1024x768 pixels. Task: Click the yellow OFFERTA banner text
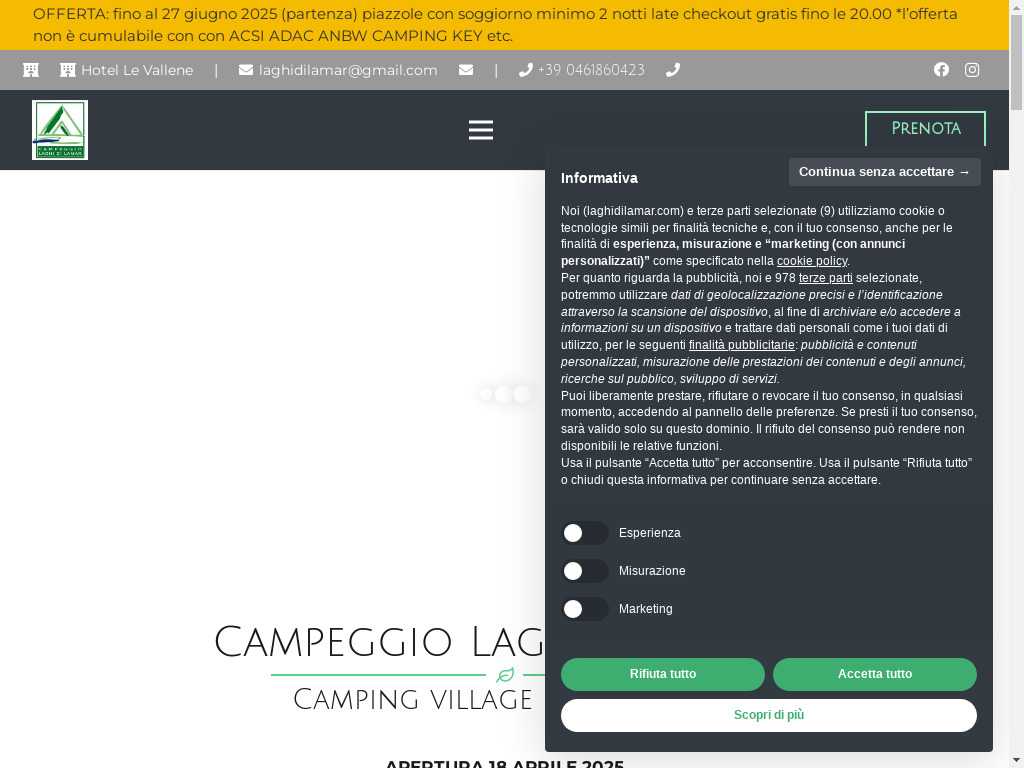495,25
